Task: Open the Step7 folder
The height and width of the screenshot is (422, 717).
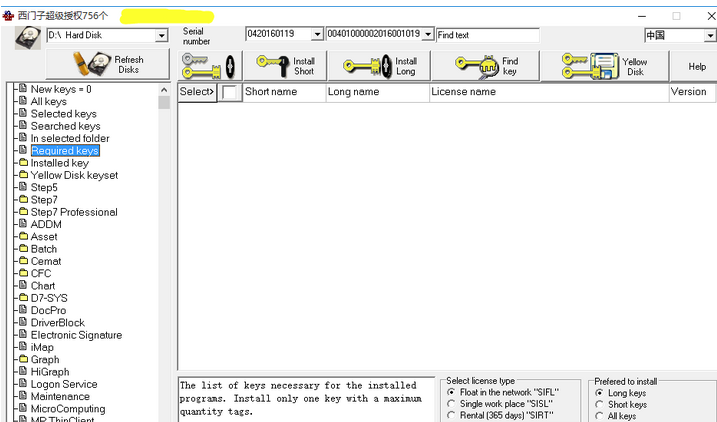Action: click(44, 200)
